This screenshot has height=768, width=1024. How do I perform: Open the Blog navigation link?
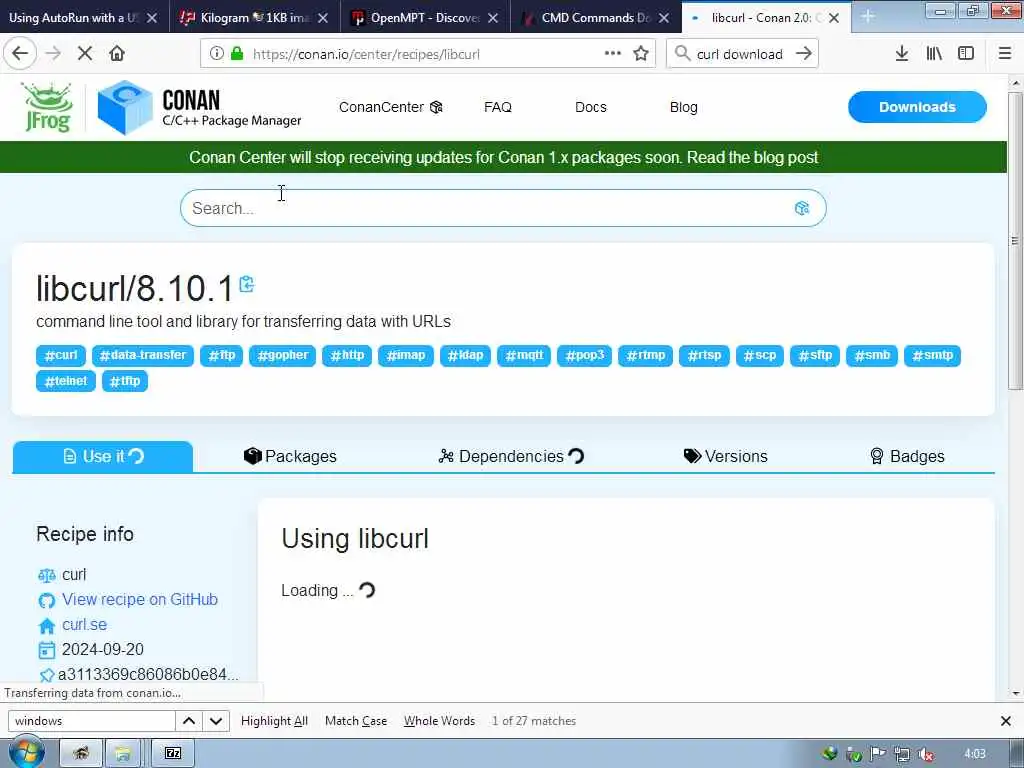[683, 107]
